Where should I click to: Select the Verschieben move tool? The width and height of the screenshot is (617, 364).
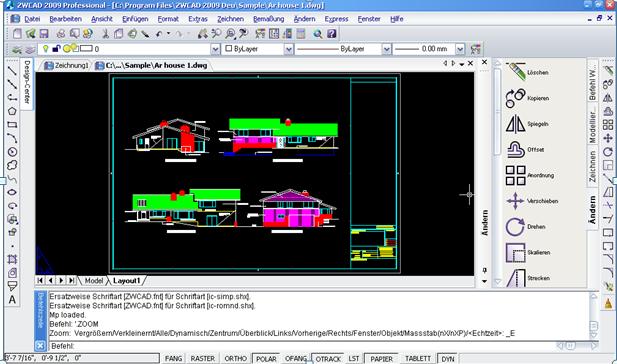click(532, 201)
